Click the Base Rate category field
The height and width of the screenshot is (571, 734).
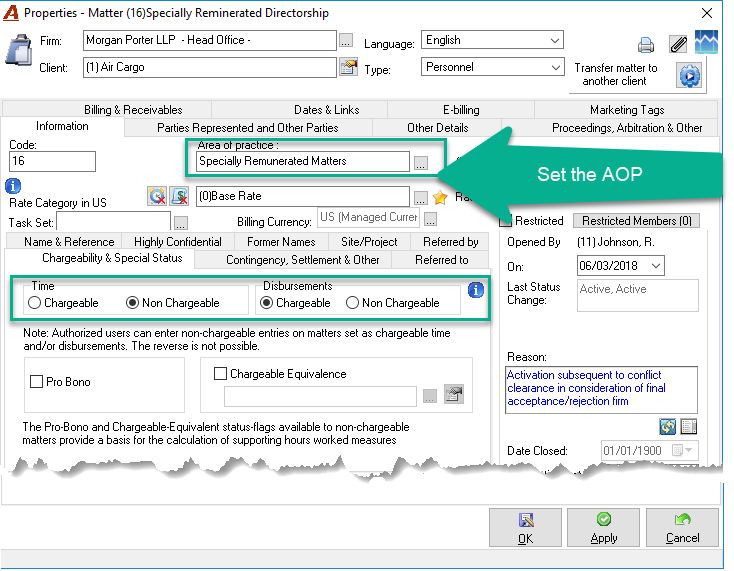(x=303, y=197)
